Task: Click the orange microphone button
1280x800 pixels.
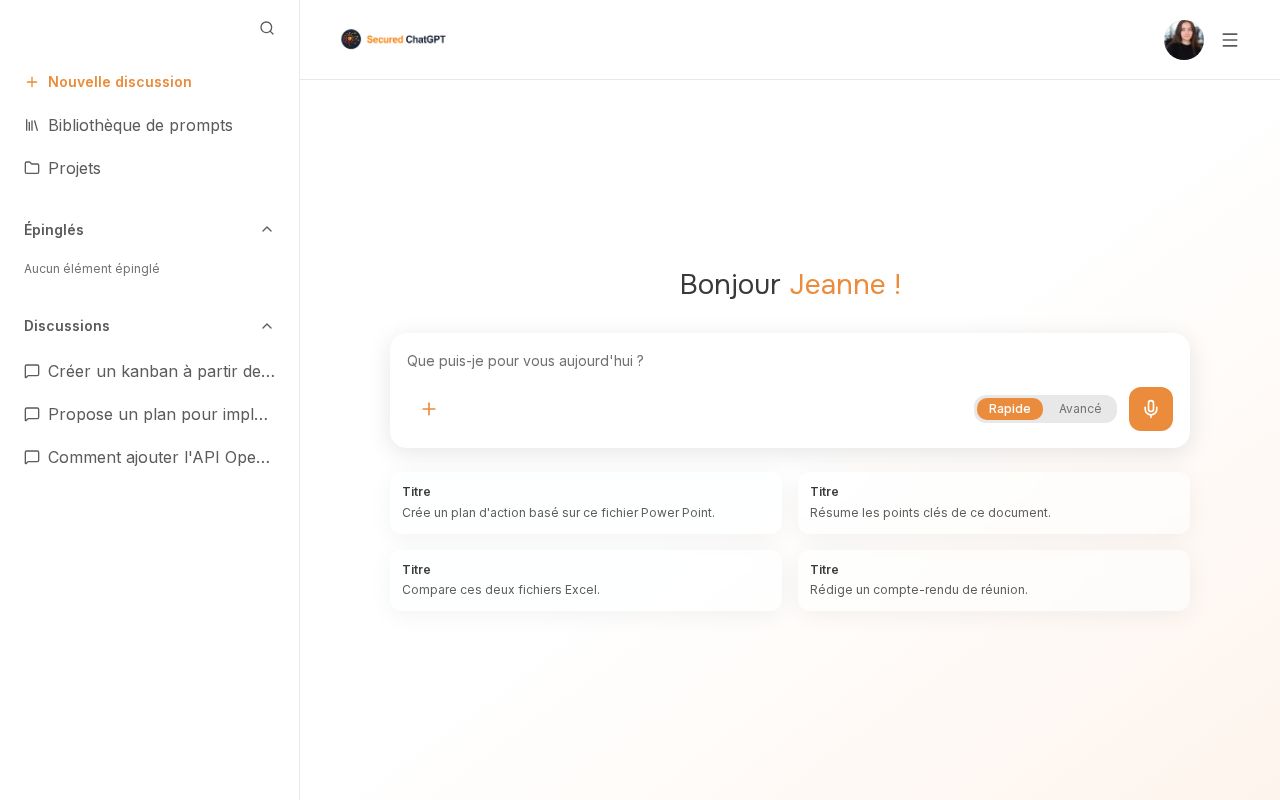Action: click(x=1151, y=409)
